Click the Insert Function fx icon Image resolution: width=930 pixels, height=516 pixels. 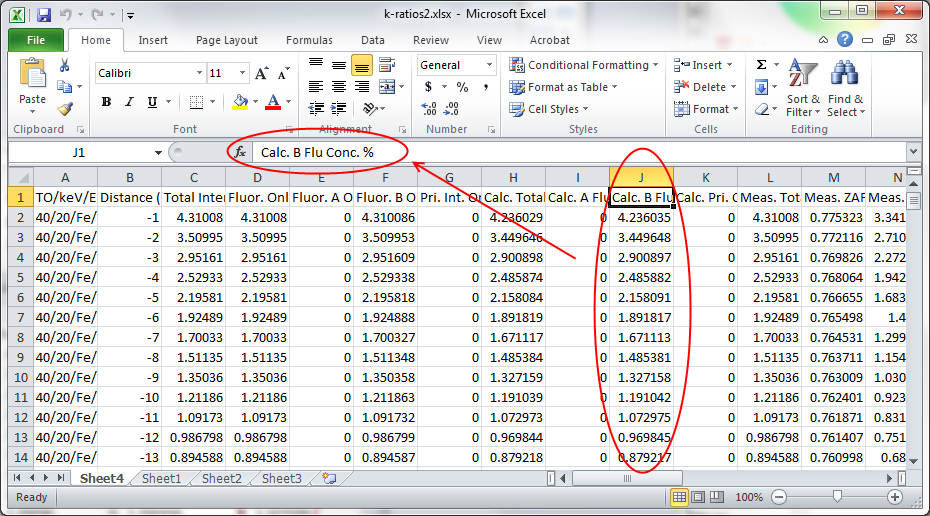pyautogui.click(x=240, y=152)
